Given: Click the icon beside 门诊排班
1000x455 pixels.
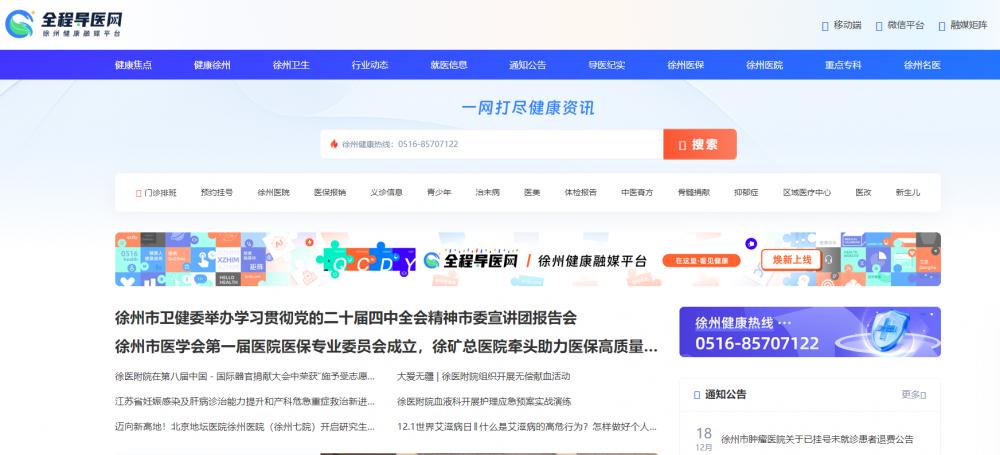Looking at the screenshot, I should (139, 192).
